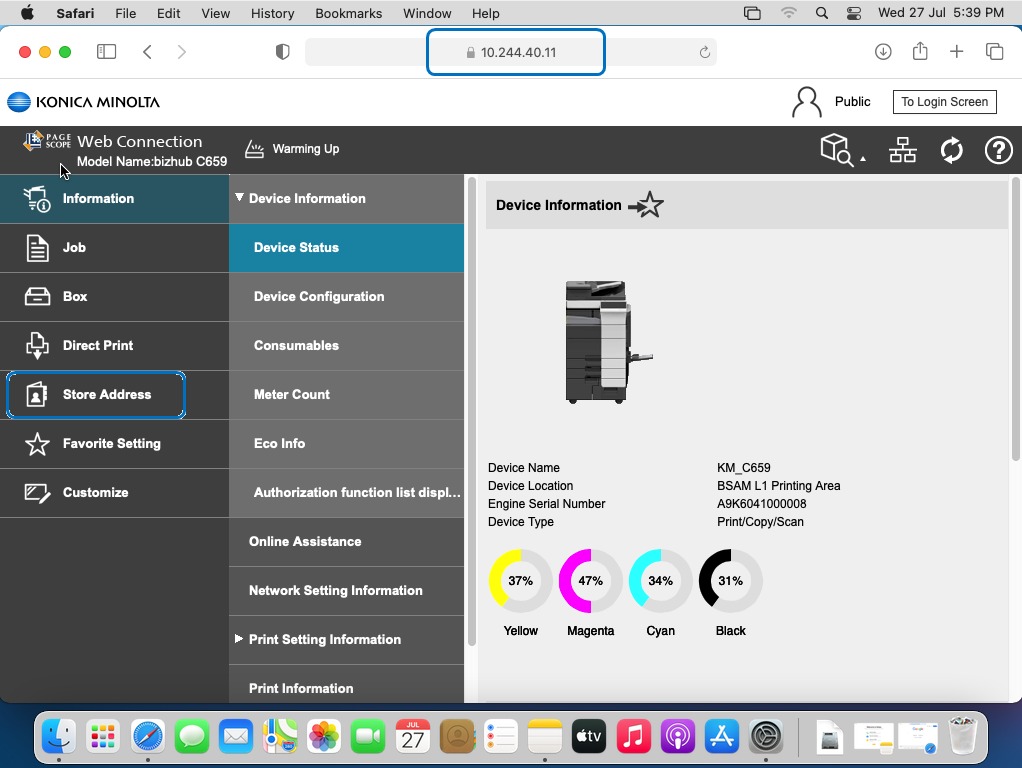
Task: Click the refresh icon in Web Connection header
Action: 951,150
